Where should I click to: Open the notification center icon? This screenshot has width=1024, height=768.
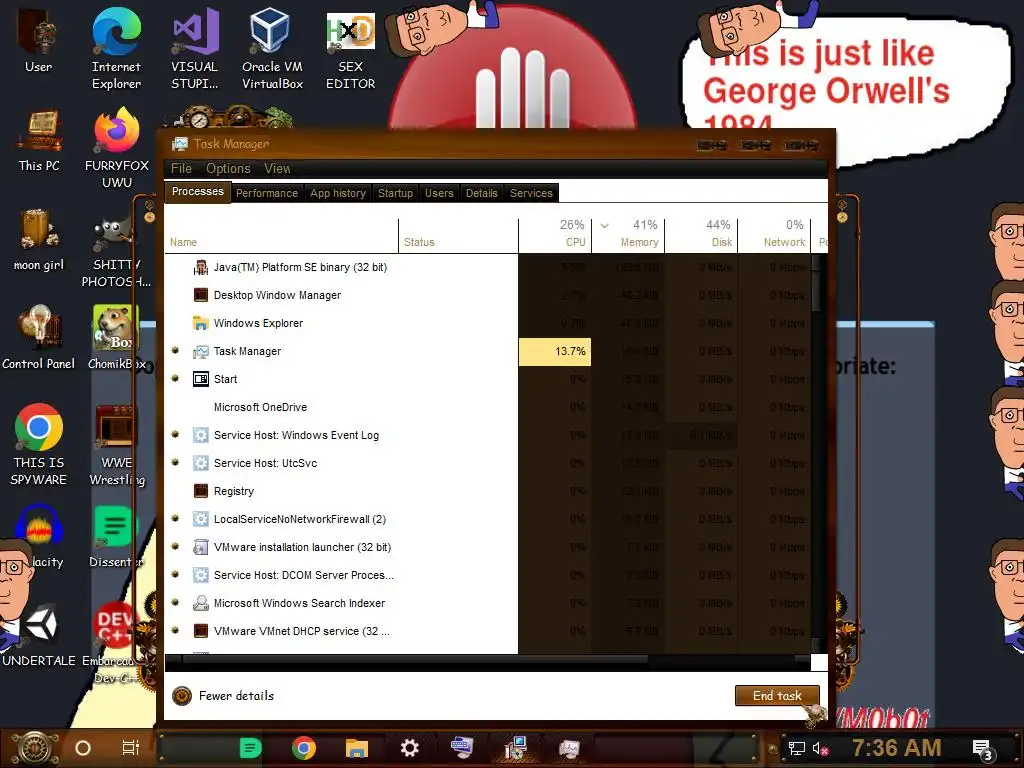983,750
